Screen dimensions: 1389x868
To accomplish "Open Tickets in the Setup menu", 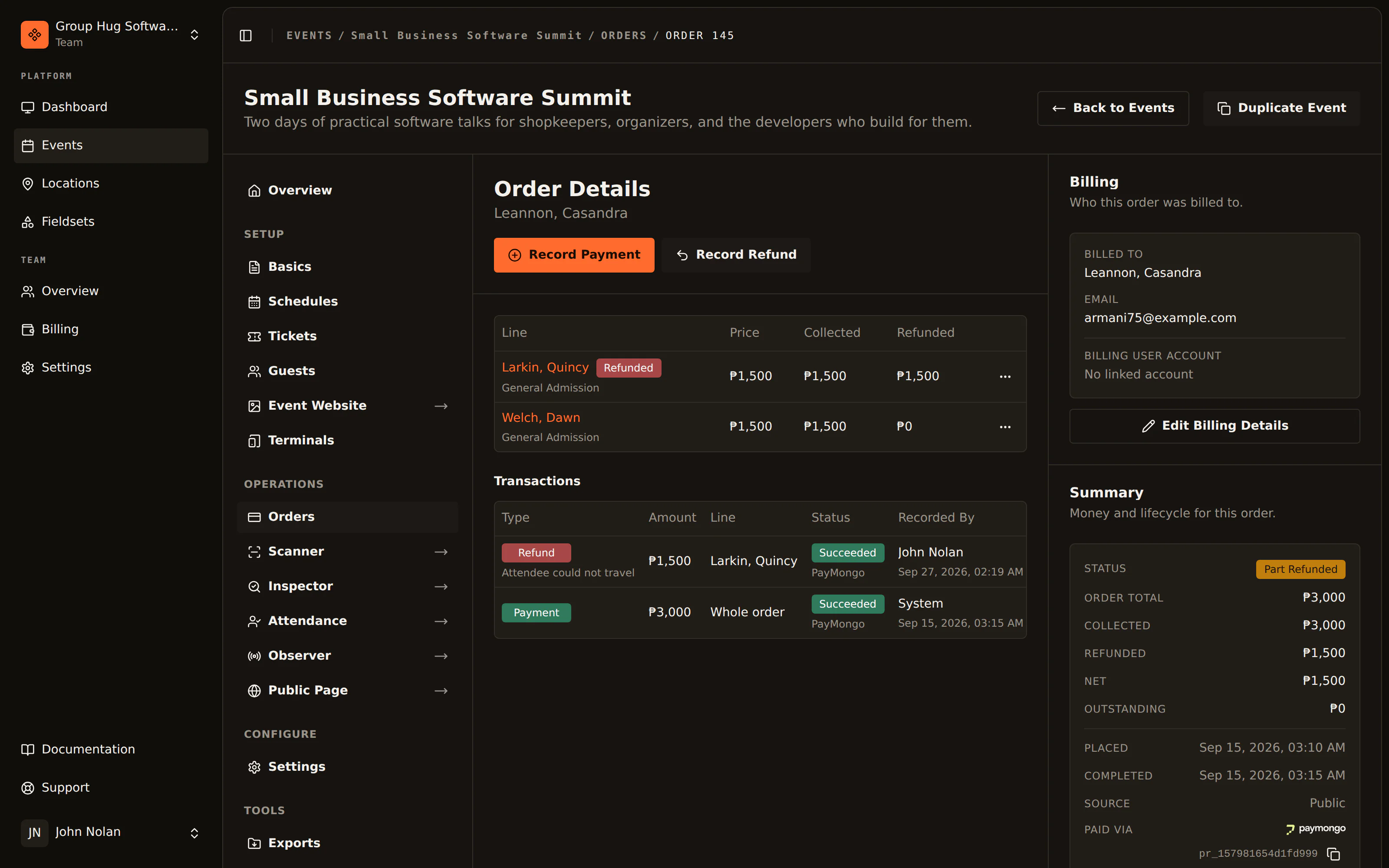I will (347, 336).
